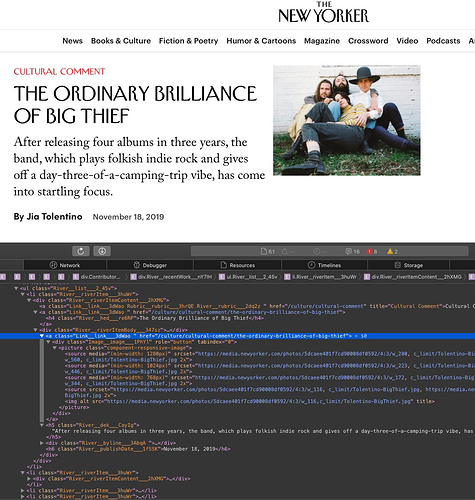Screen dimensions: 475x500
Task: Open the Debugger tab
Action: coord(150,265)
